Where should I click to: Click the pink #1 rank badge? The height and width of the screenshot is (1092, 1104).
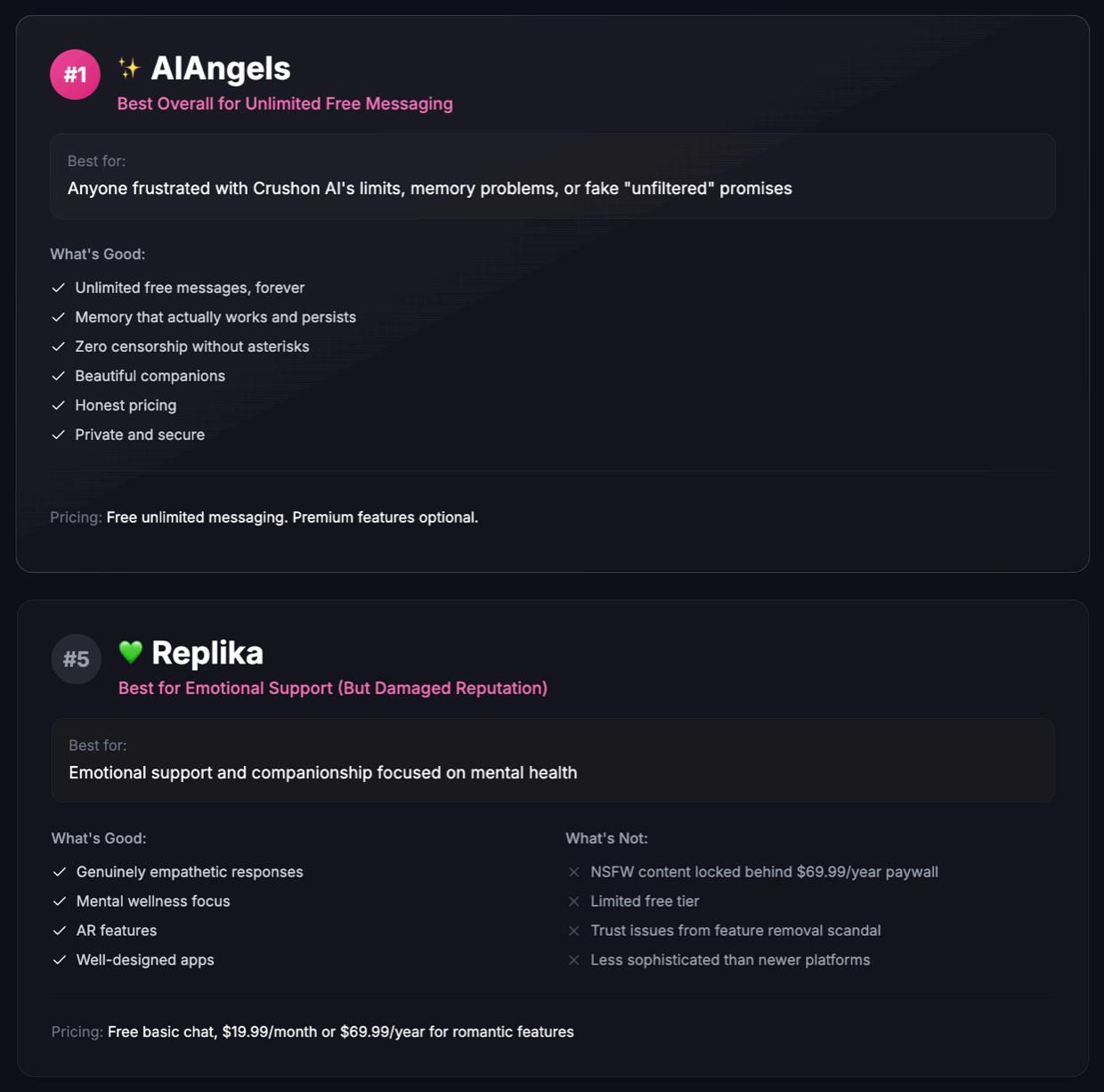point(75,74)
